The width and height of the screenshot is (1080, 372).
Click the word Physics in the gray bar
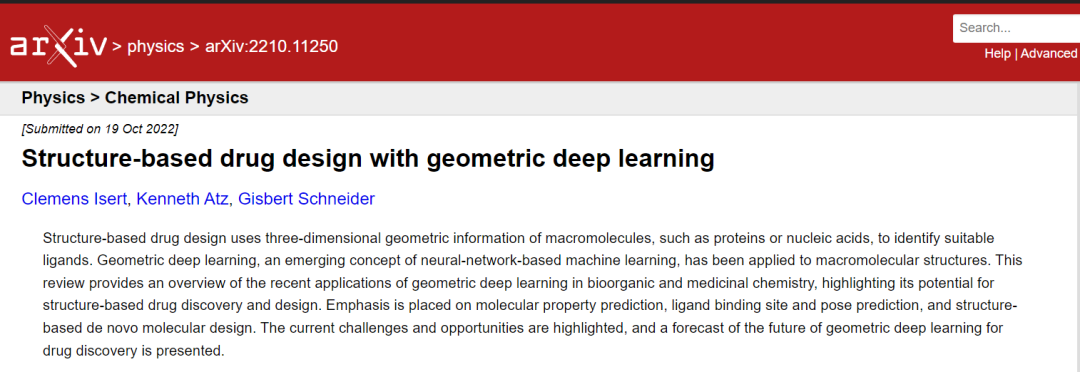tap(53, 98)
